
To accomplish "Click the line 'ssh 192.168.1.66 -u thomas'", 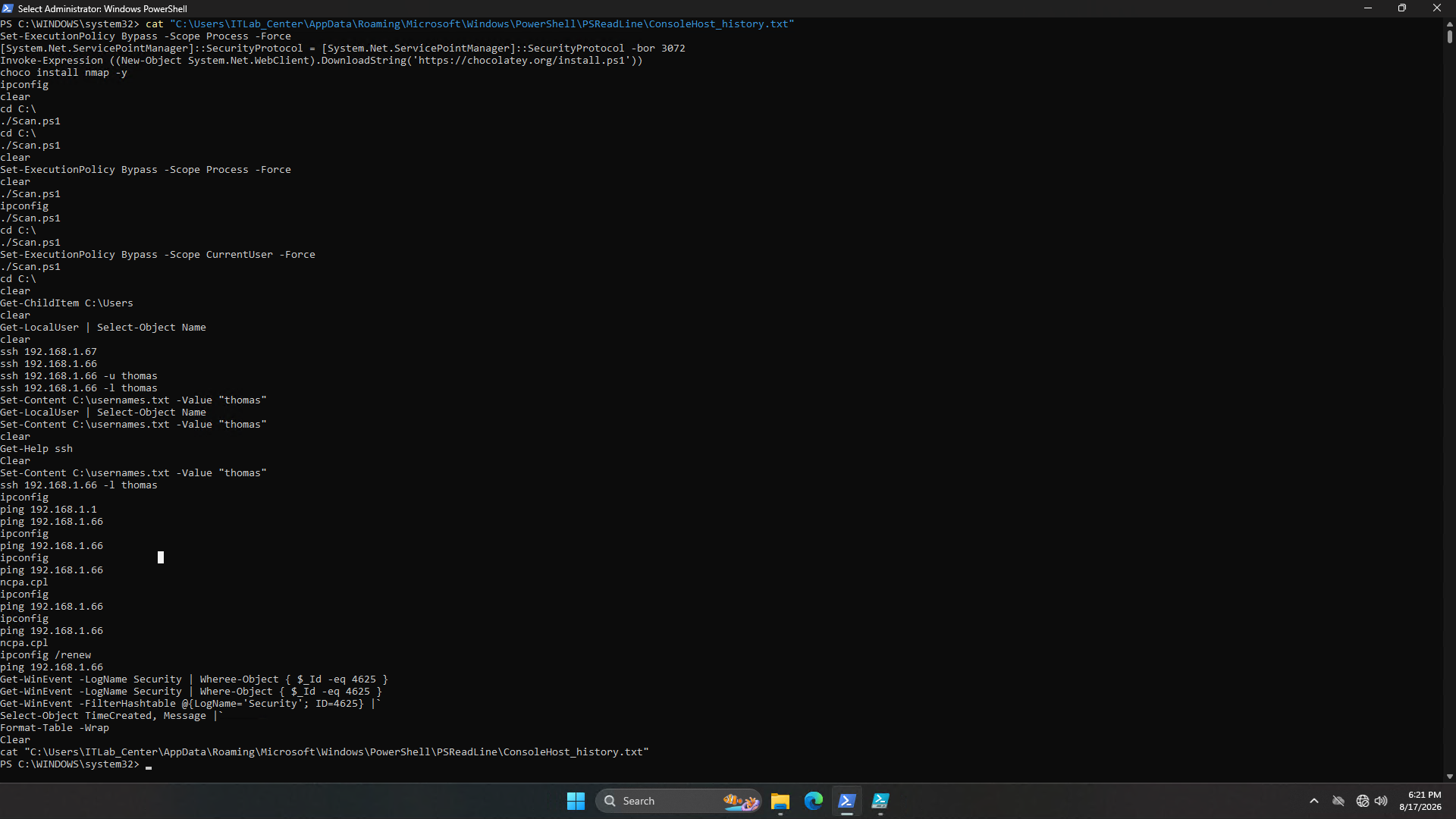I will coord(79,376).
